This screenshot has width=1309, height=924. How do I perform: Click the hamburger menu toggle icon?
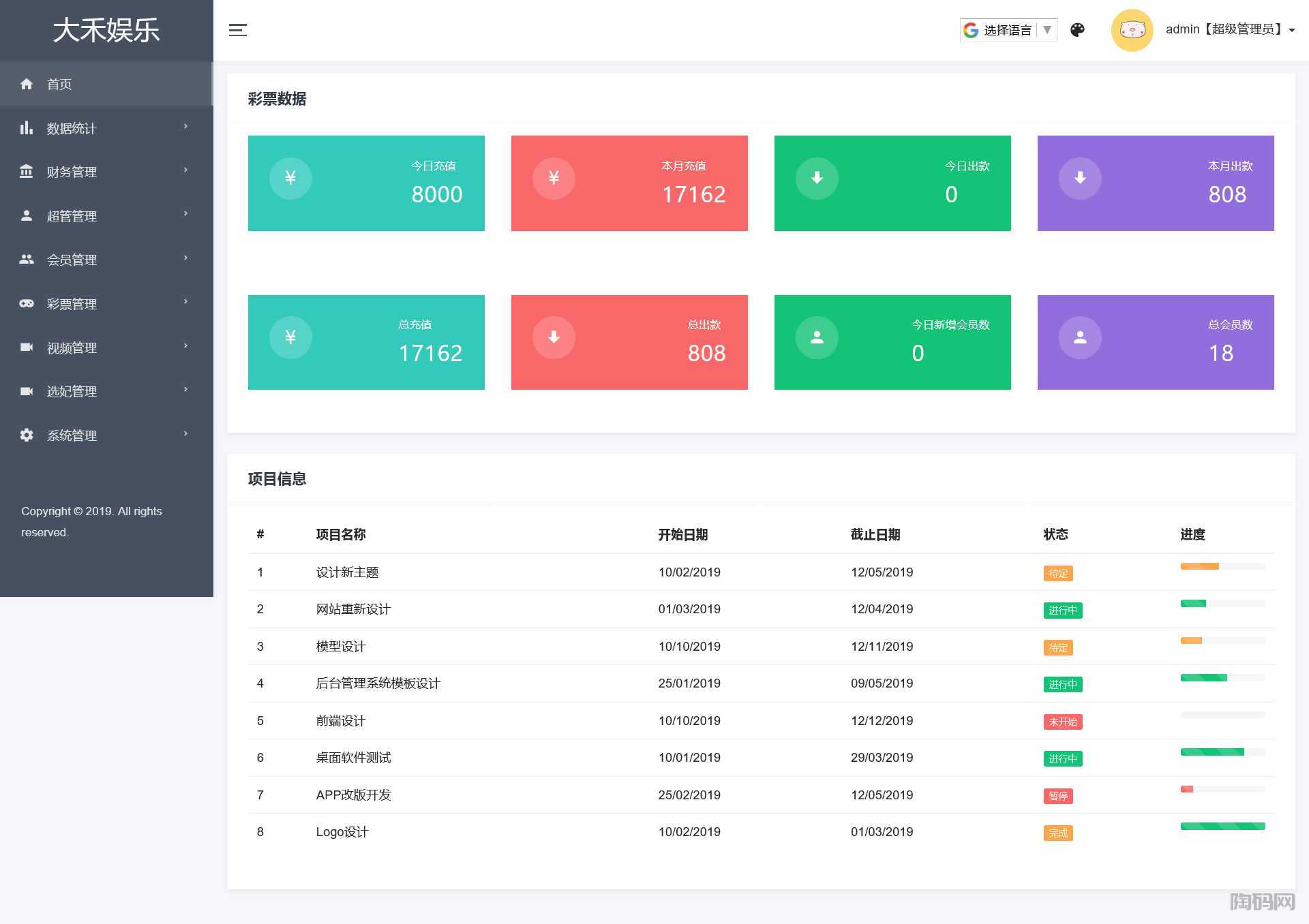click(237, 30)
